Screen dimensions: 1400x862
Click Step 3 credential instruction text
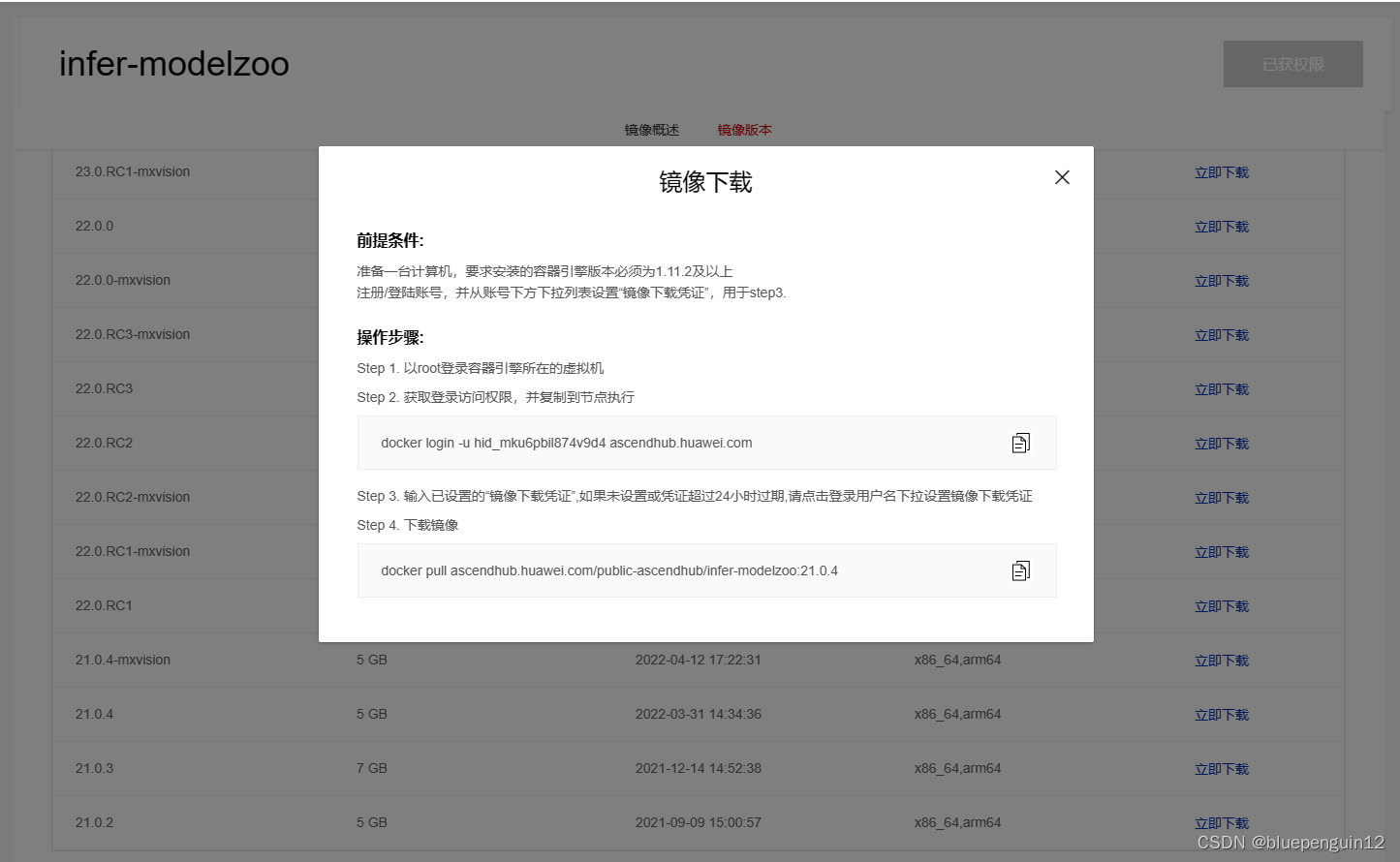(695, 496)
